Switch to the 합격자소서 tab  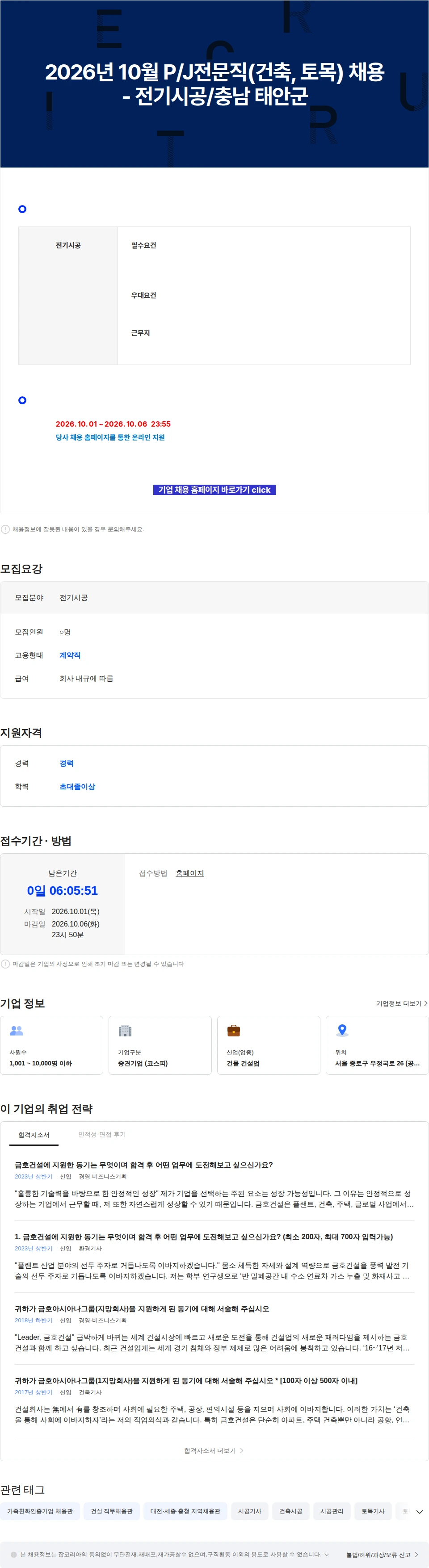click(x=34, y=1135)
